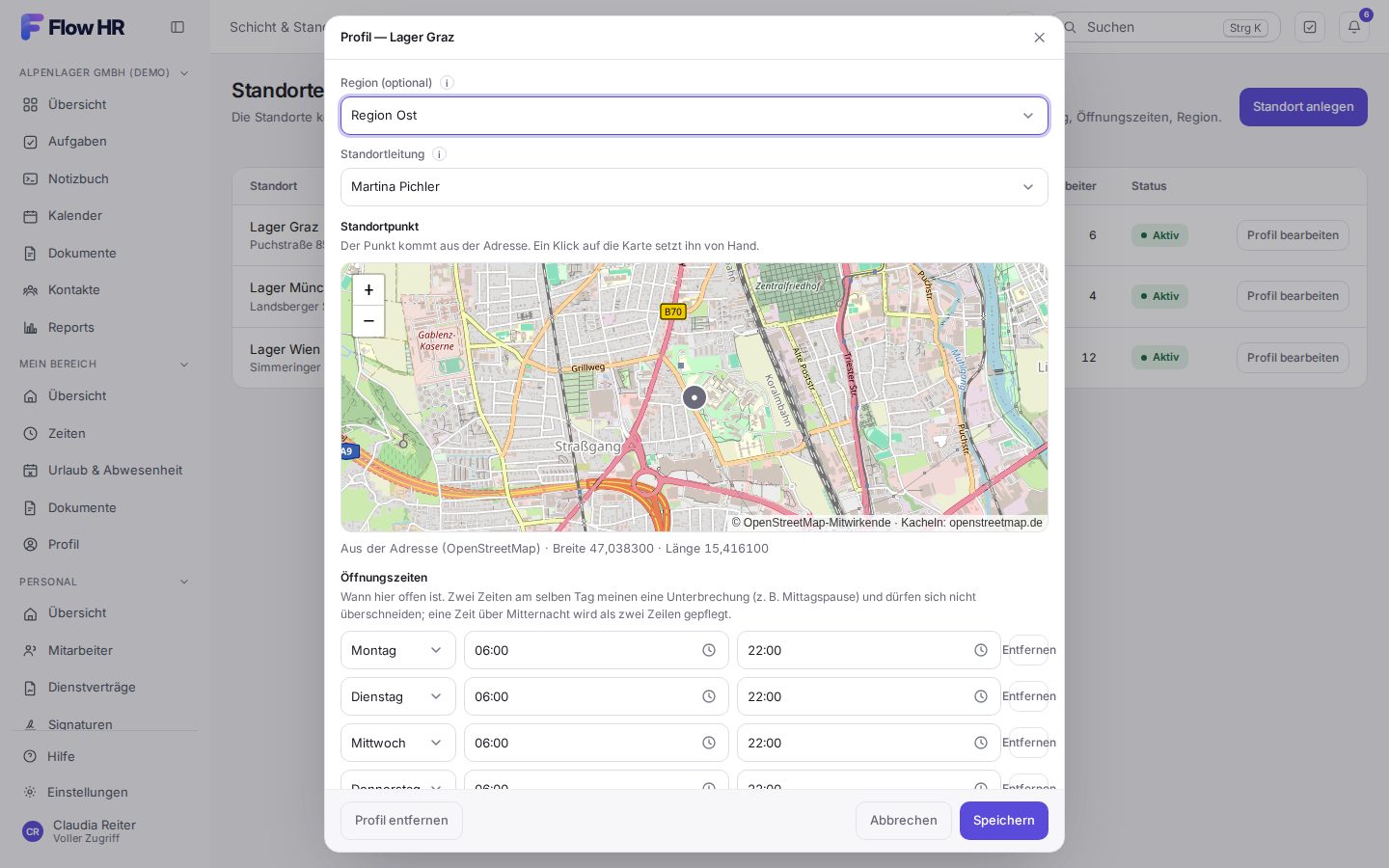Open the notifications bell
1389x868 pixels.
(x=1354, y=27)
